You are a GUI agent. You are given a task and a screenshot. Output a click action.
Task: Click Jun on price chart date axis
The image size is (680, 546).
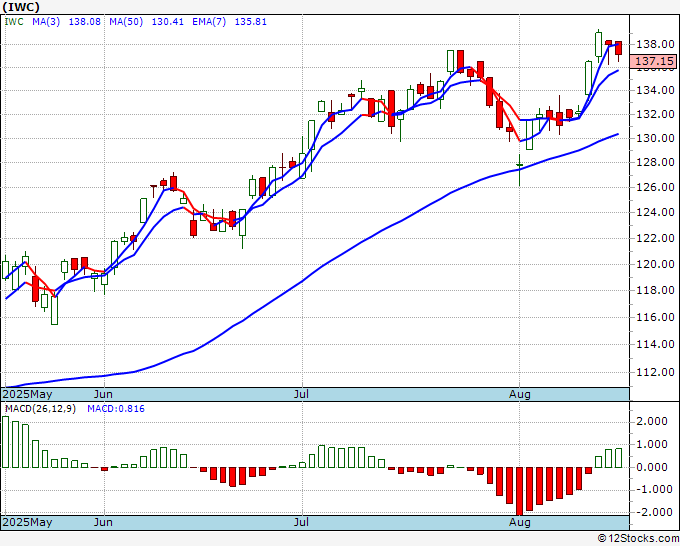103,395
